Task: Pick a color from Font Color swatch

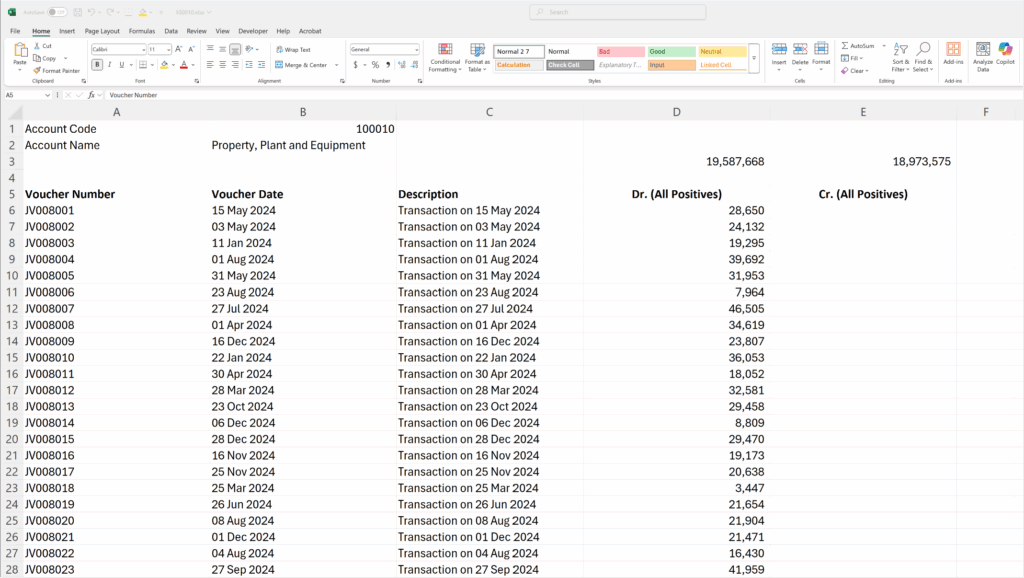Action: coord(182,64)
